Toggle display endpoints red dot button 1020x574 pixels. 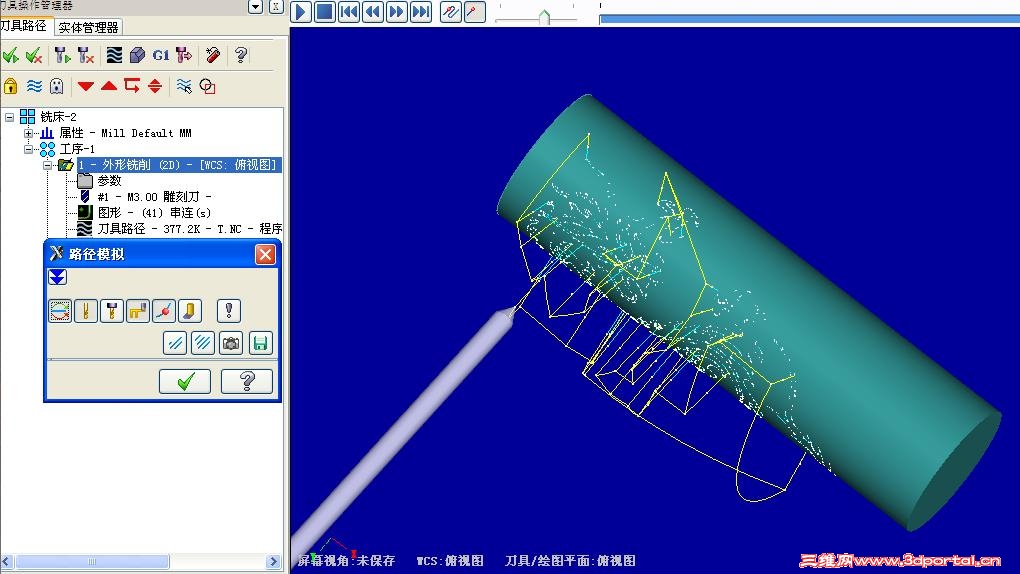click(x=163, y=311)
